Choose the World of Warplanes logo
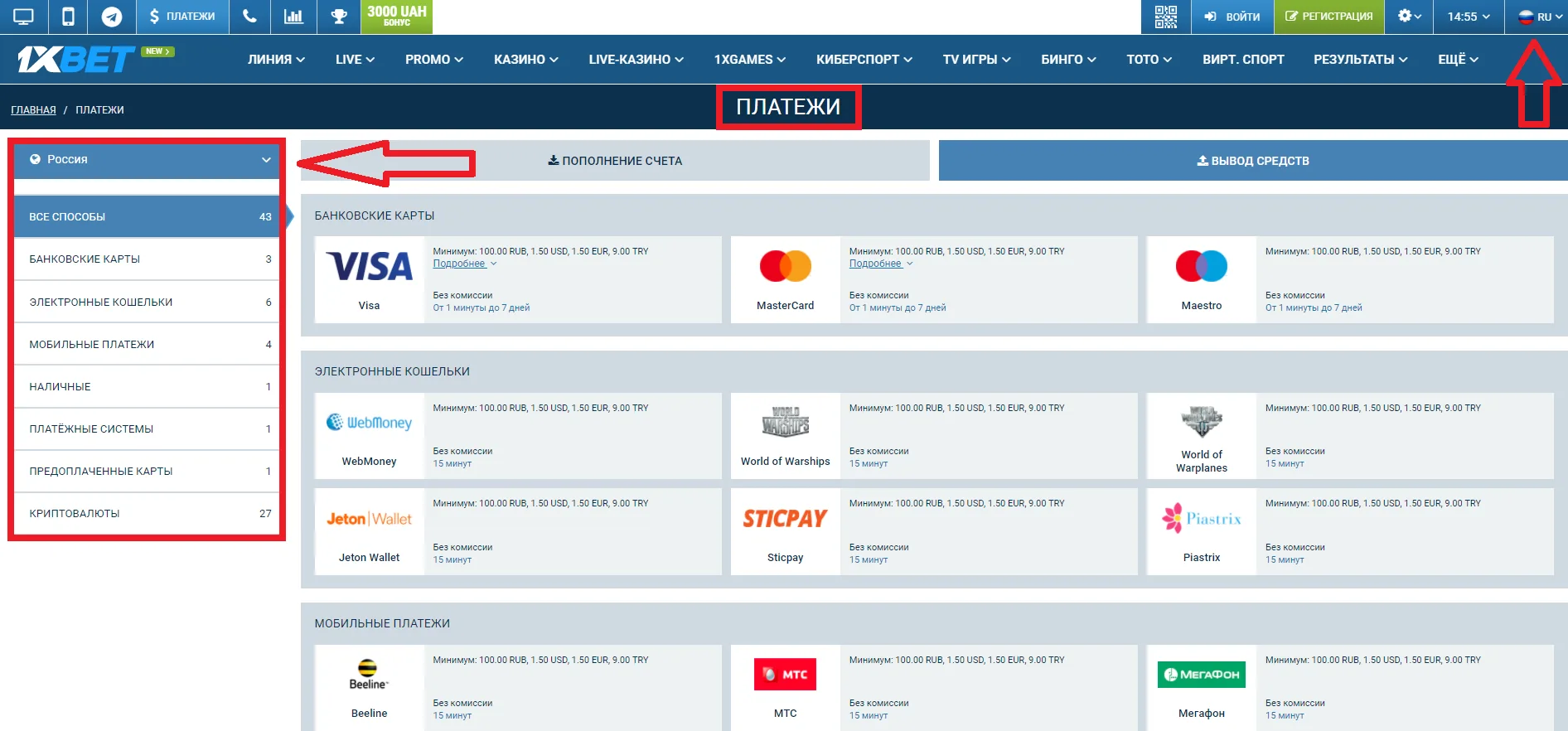 (1202, 421)
